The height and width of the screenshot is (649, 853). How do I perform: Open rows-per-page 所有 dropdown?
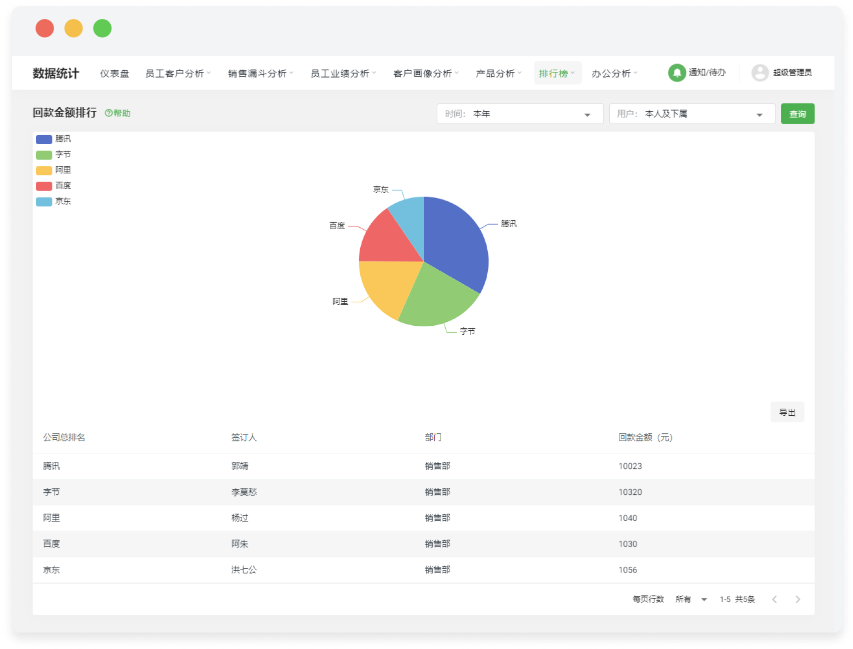pos(691,599)
